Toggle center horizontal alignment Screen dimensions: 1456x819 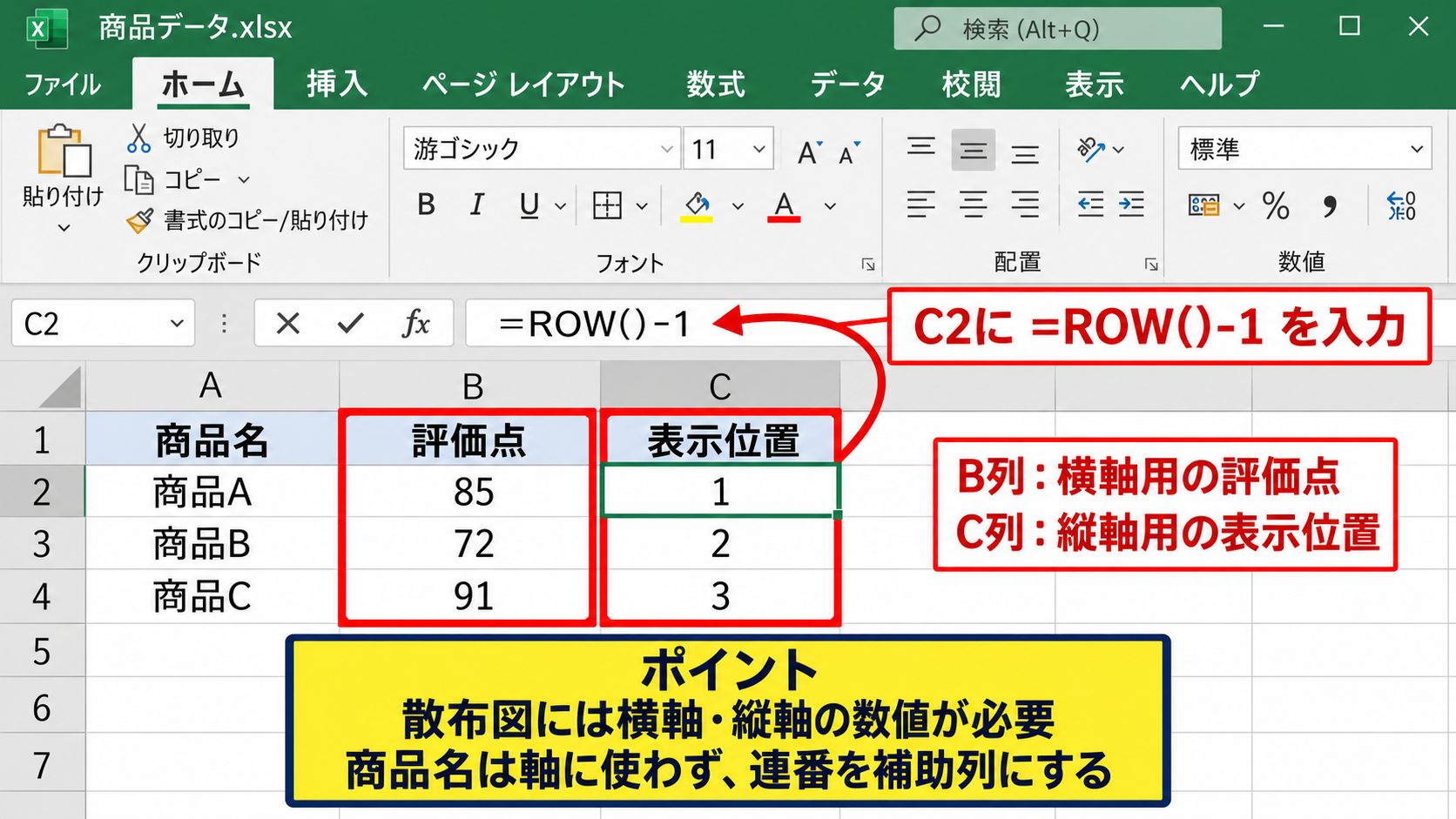pos(973,205)
